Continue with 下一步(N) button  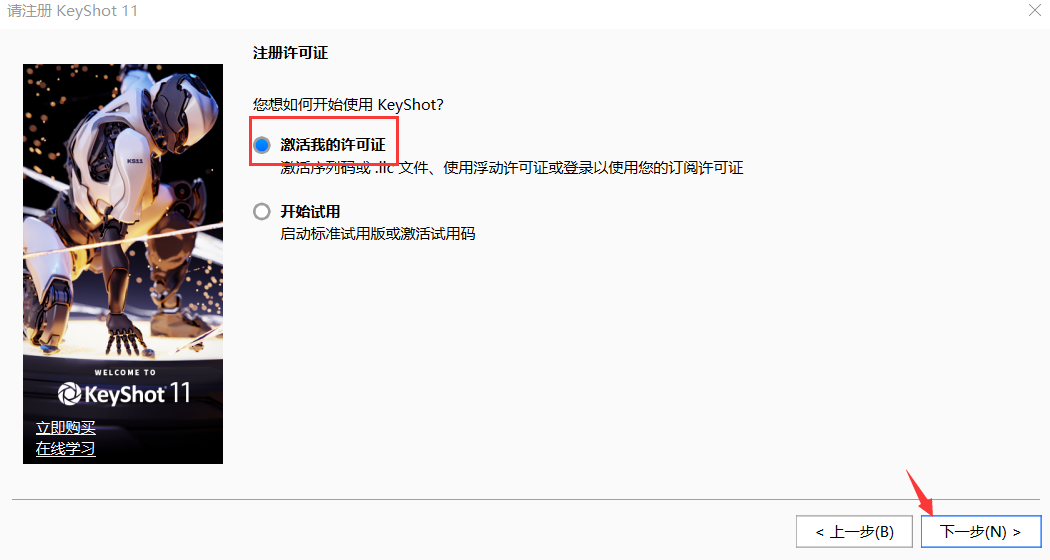981,532
